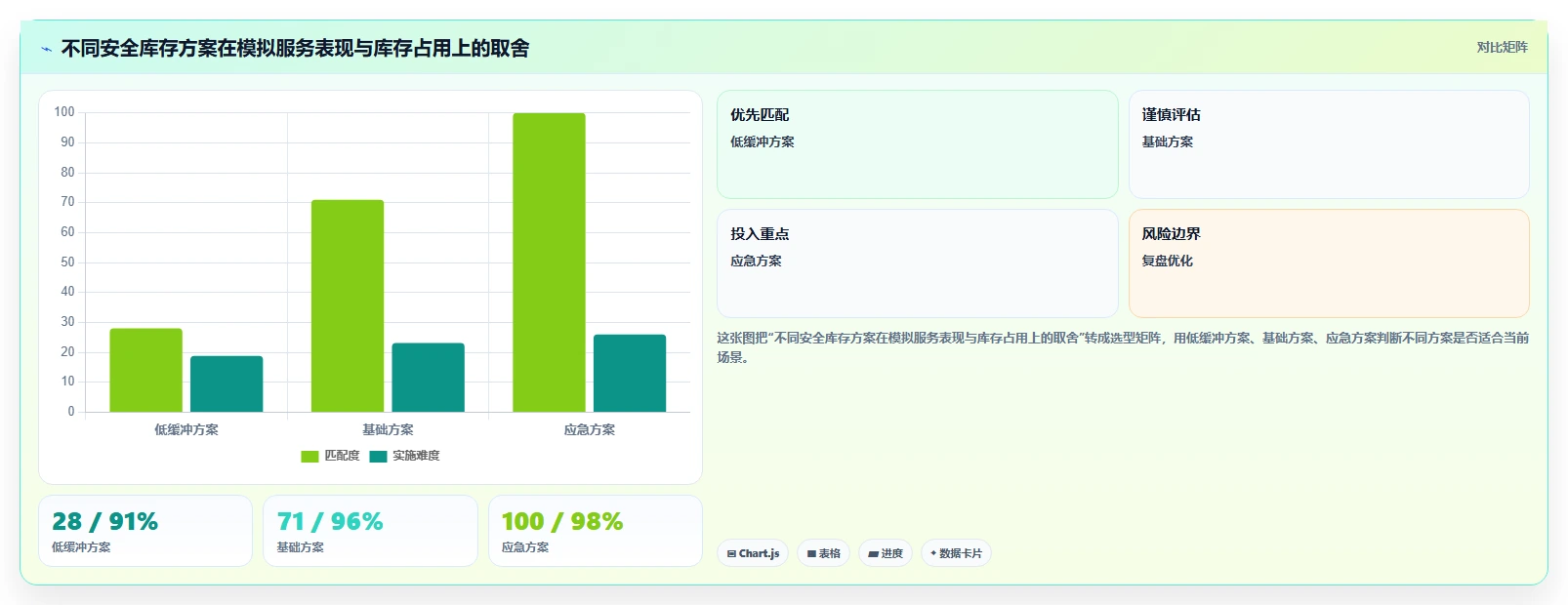Click the y-axis value 100
Image resolution: width=1568 pixels, height=605 pixels.
[64, 112]
